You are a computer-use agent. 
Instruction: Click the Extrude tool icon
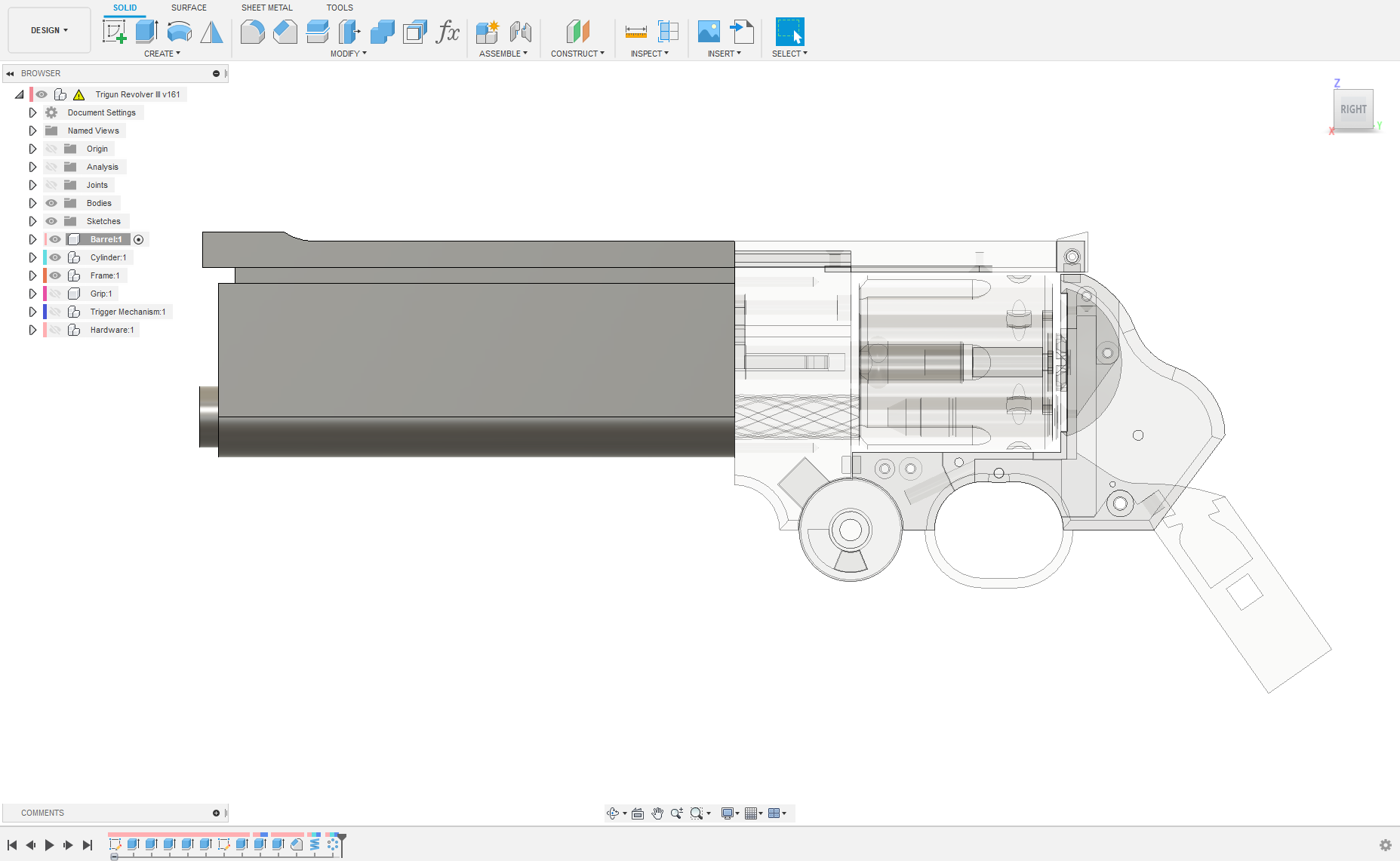point(146,32)
